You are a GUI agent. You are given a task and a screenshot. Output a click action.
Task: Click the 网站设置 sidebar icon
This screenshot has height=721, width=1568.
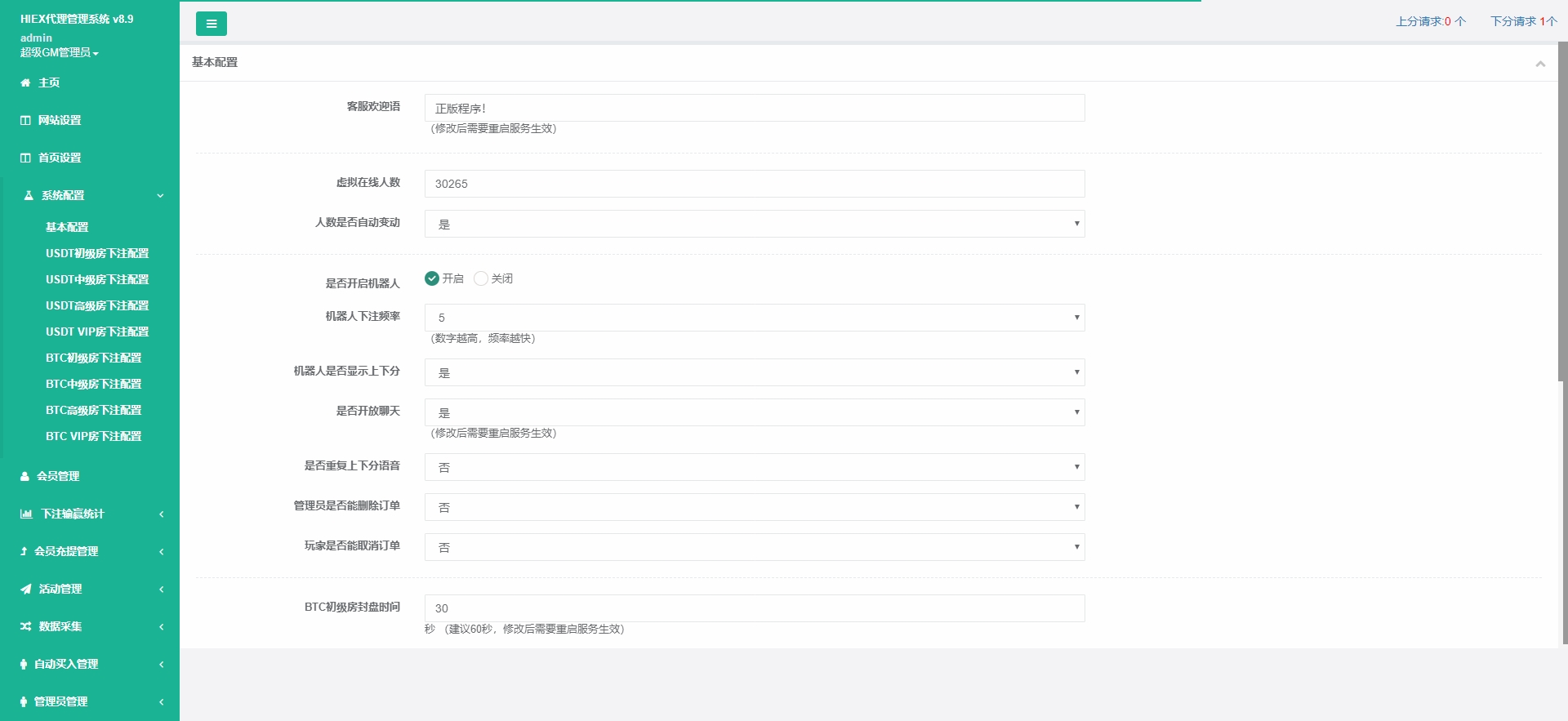coord(25,120)
